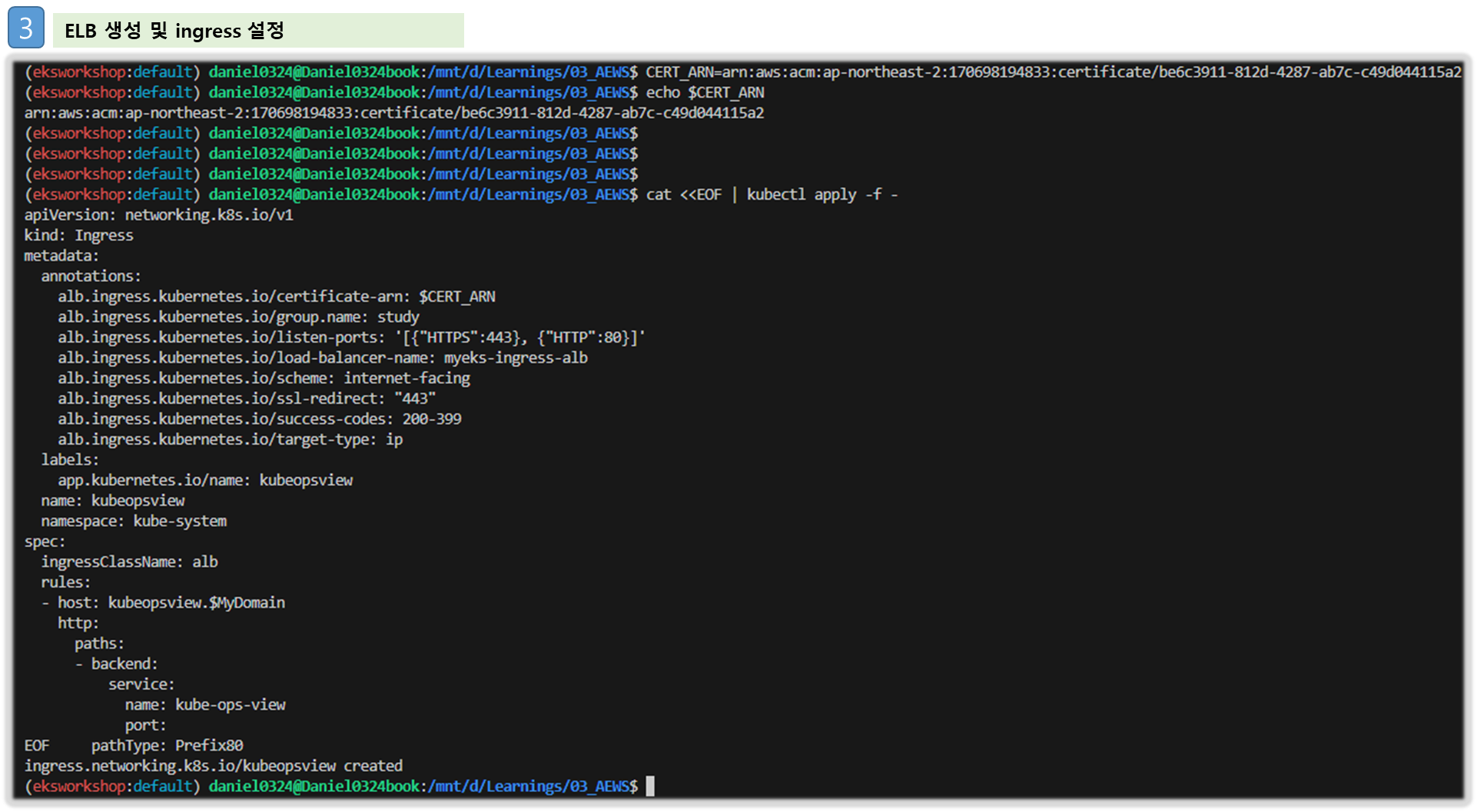The image size is (1477, 812).
Task: Click the 'target-type: ip' annotation
Action: pyautogui.click(x=230, y=439)
